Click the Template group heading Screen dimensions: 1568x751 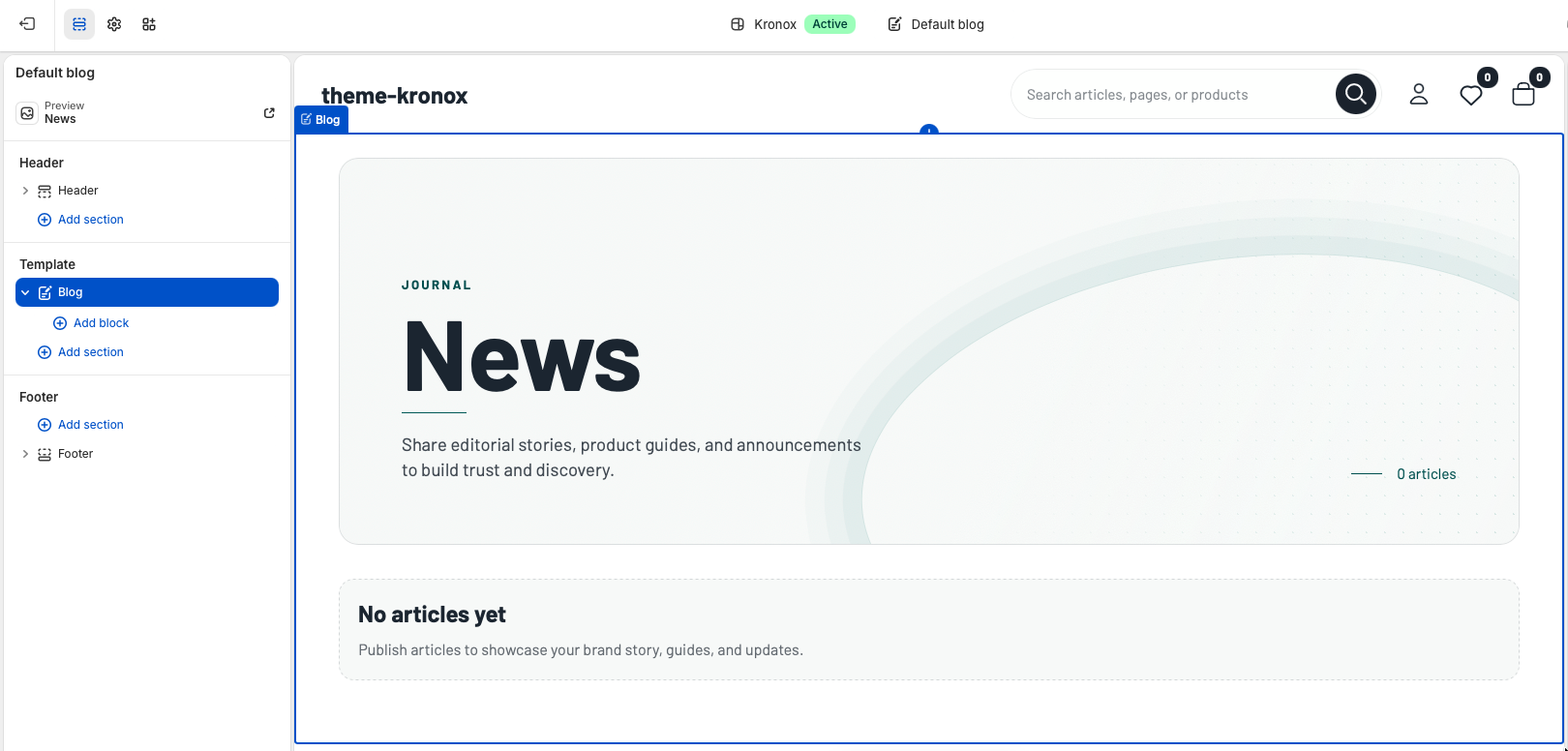(47, 264)
